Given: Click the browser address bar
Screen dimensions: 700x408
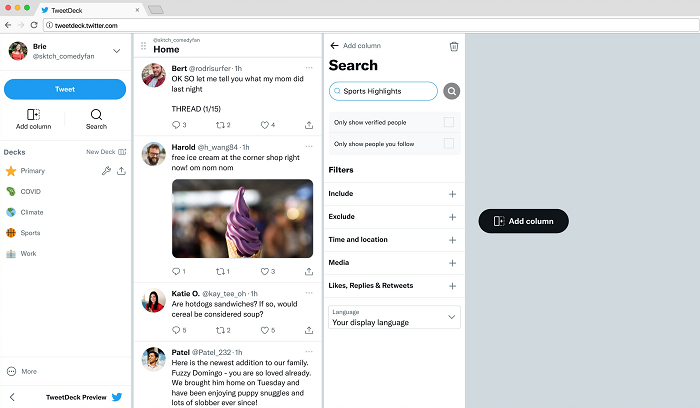Looking at the screenshot, I should point(371,25).
